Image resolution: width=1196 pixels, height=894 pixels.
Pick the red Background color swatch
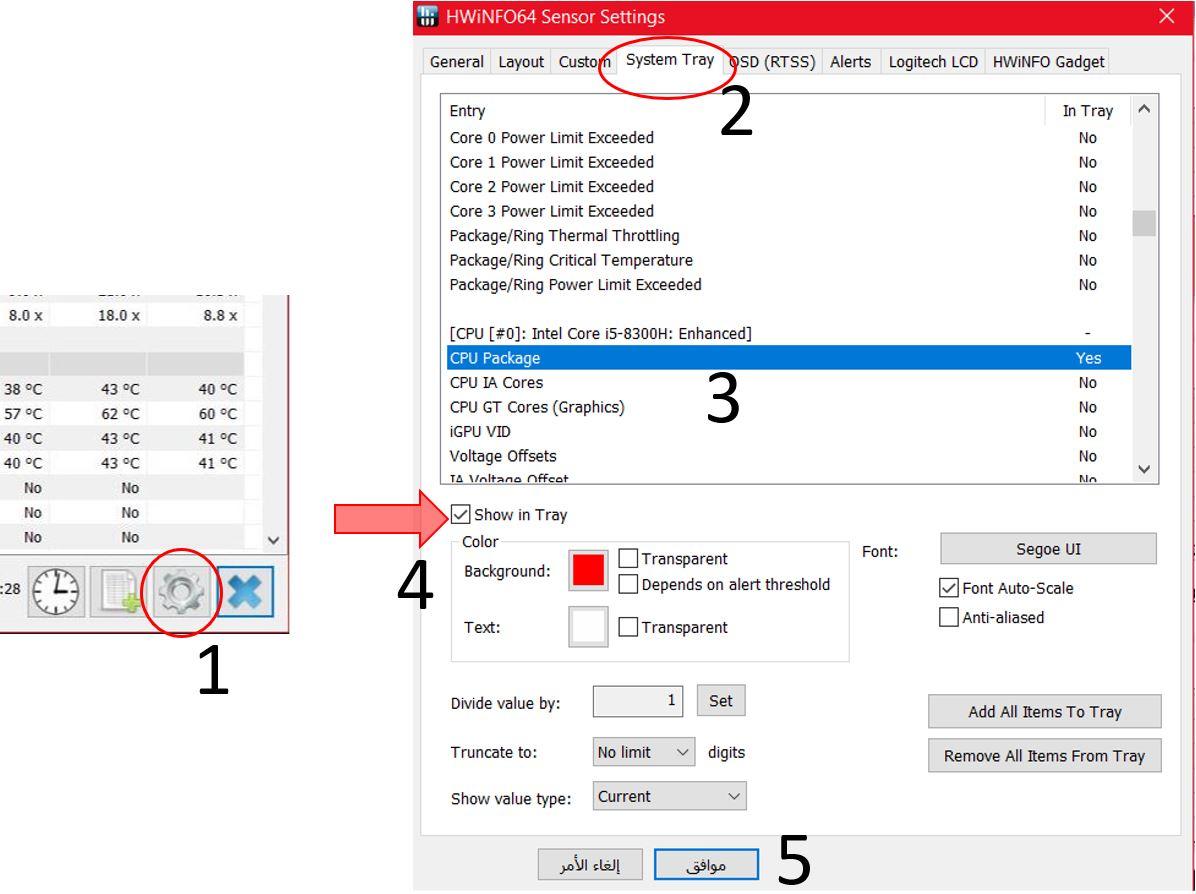coord(588,570)
